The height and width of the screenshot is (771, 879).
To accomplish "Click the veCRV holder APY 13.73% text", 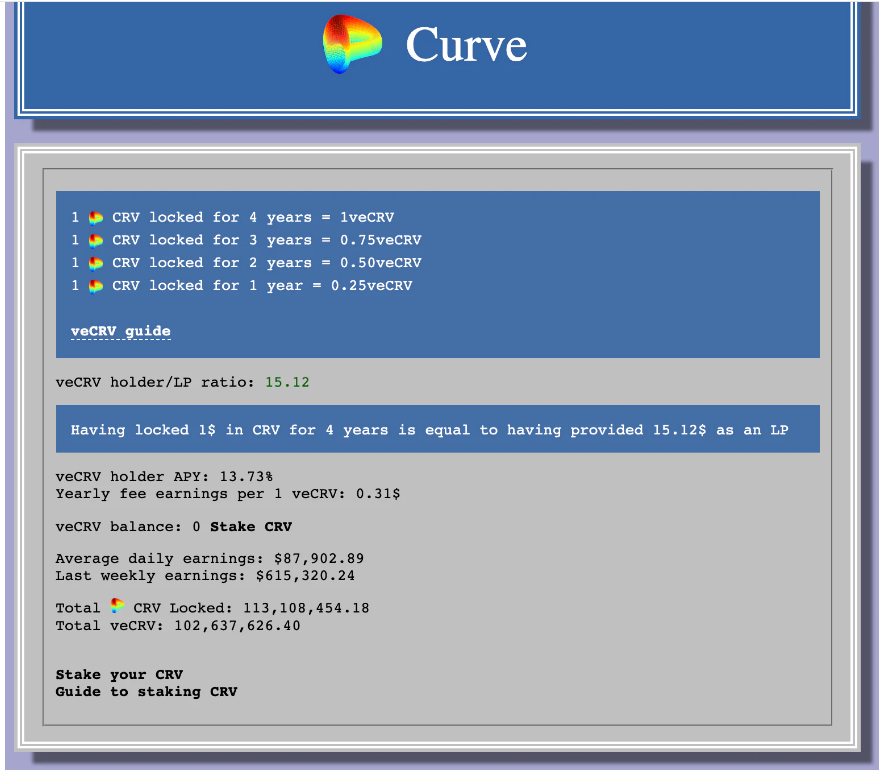I will [x=164, y=477].
